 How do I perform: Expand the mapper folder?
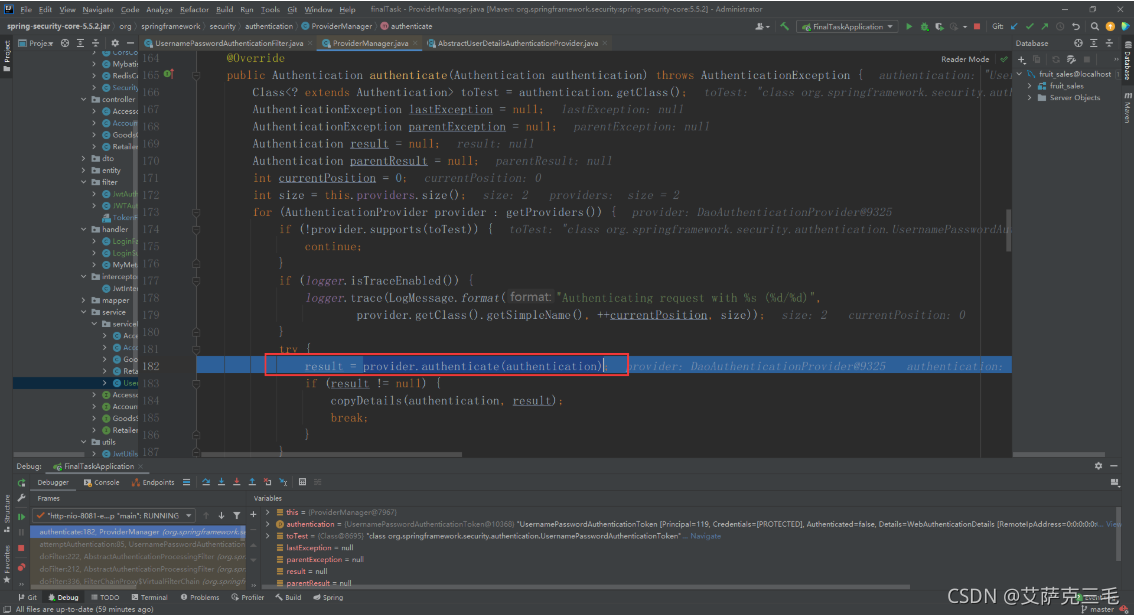click(x=84, y=300)
